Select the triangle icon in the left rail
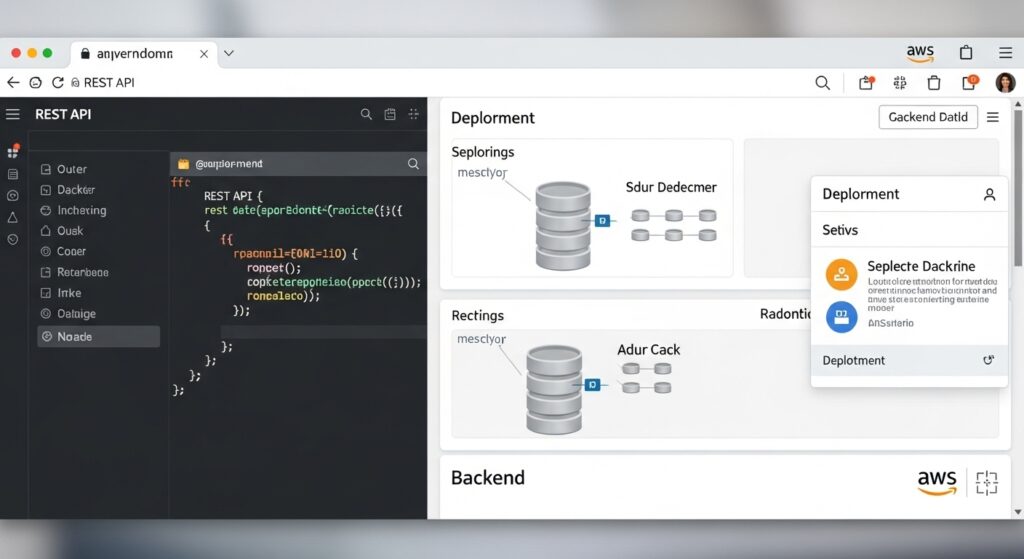This screenshot has width=1024, height=559. coord(13,217)
